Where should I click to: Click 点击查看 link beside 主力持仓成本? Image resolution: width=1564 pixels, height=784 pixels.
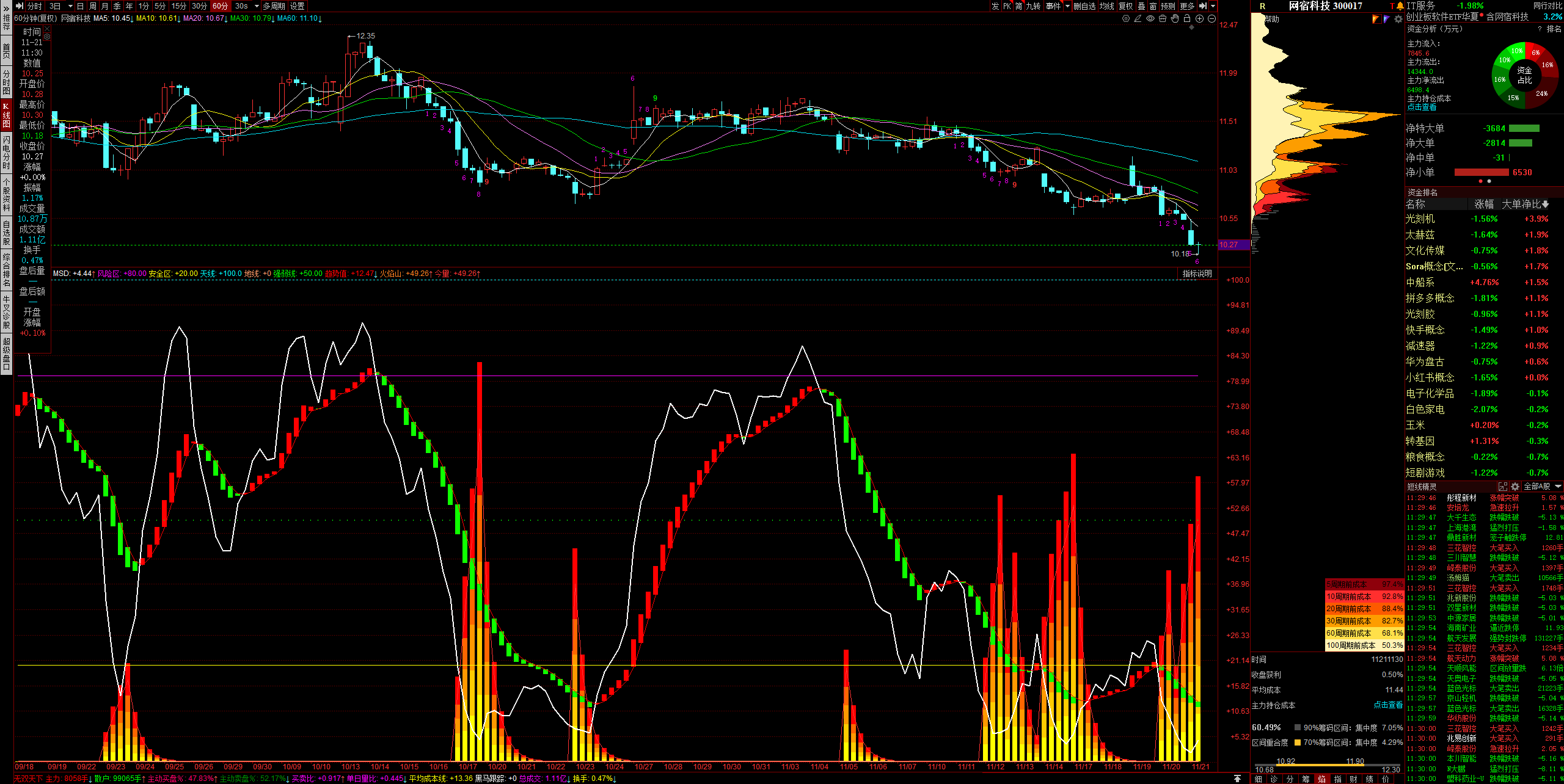[x=1388, y=705]
